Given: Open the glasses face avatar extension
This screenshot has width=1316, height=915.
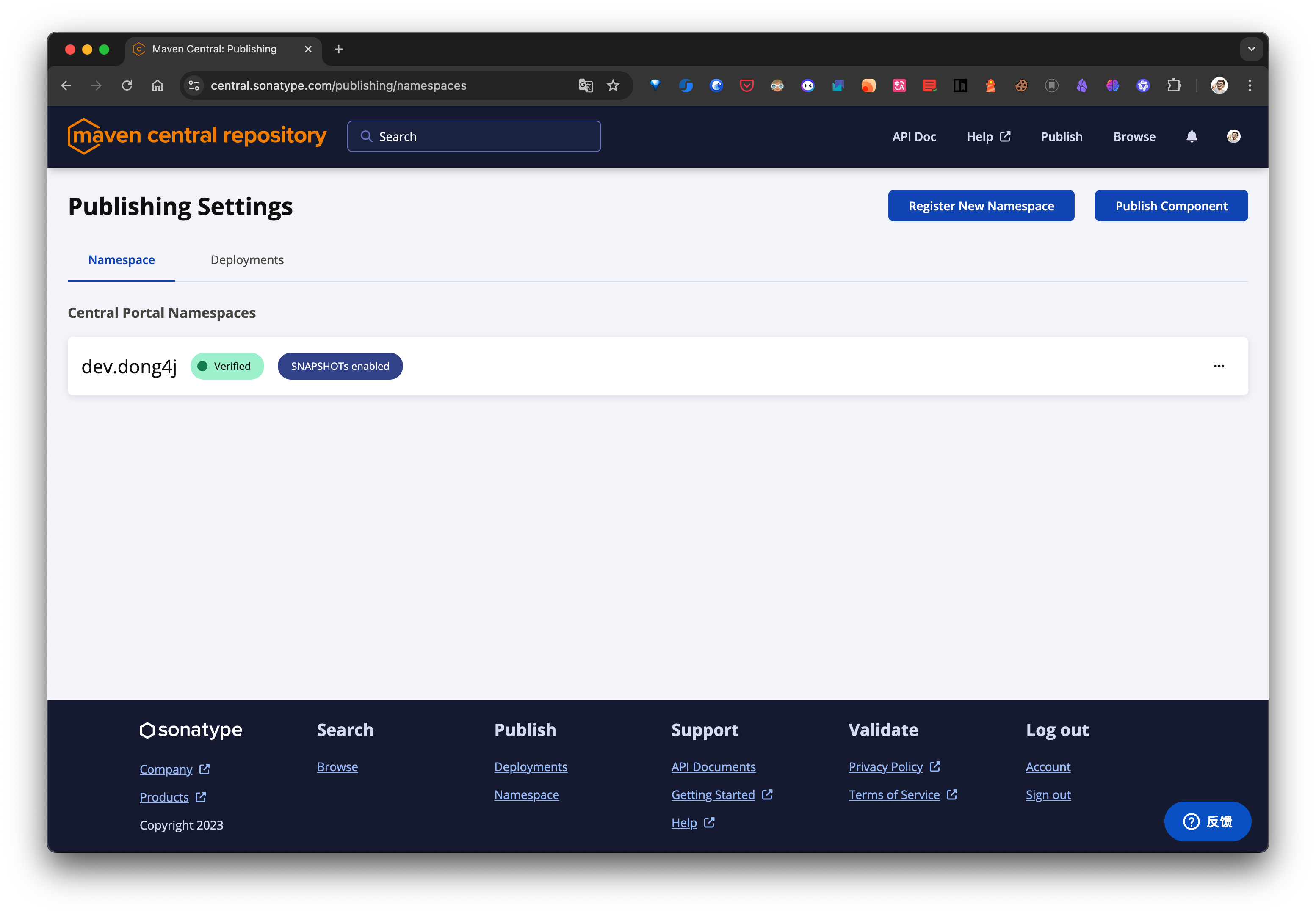Looking at the screenshot, I should tap(777, 85).
